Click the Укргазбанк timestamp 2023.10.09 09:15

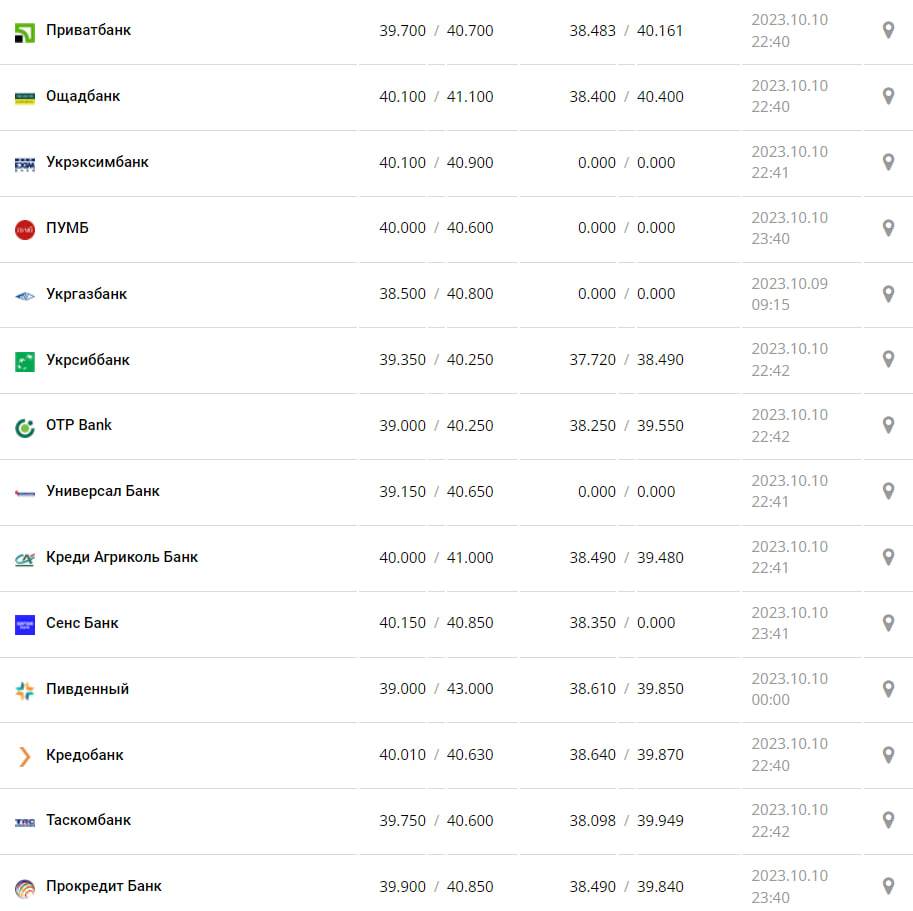(x=789, y=294)
